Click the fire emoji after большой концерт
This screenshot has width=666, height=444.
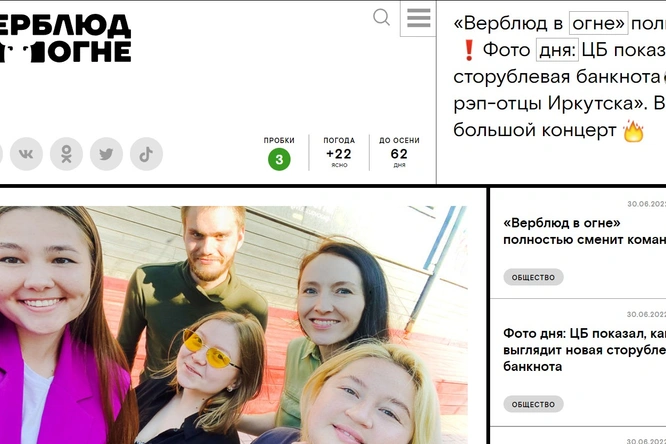point(633,131)
